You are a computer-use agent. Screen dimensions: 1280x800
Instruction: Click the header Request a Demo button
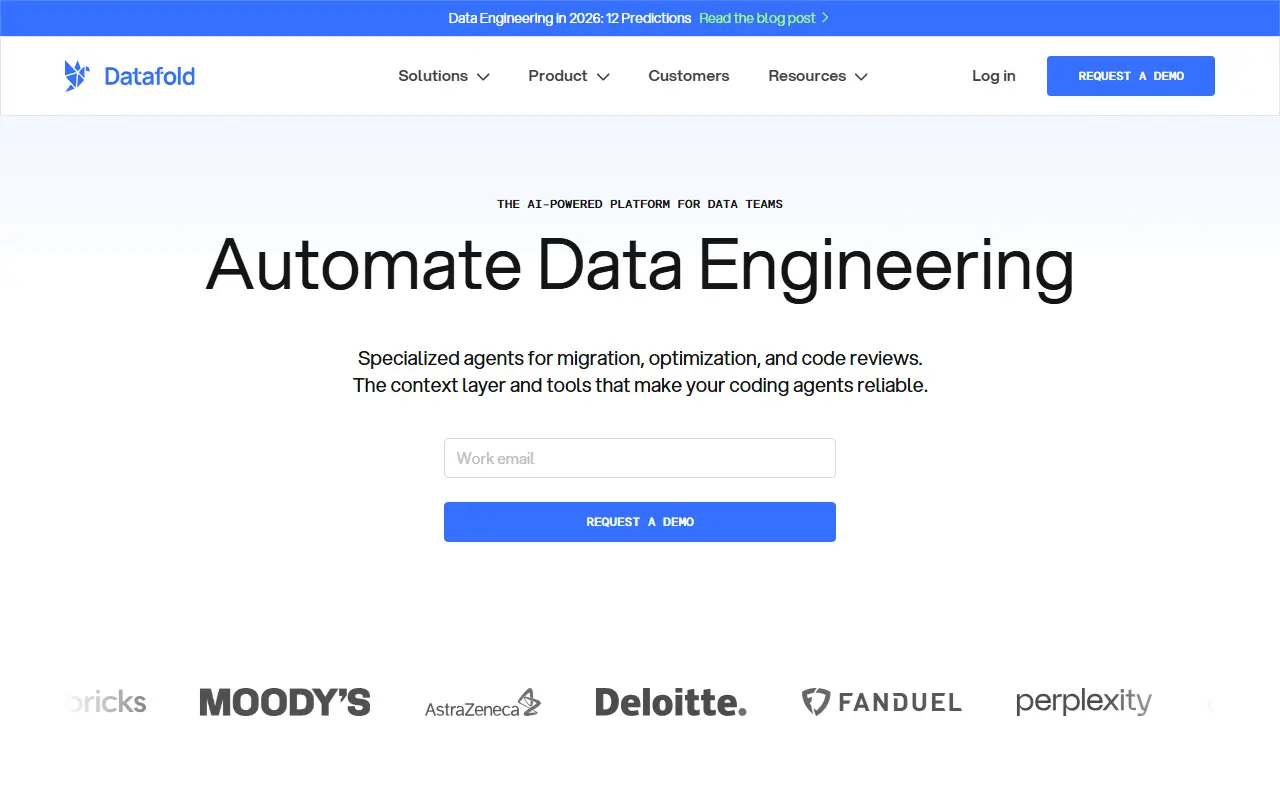pos(1131,76)
